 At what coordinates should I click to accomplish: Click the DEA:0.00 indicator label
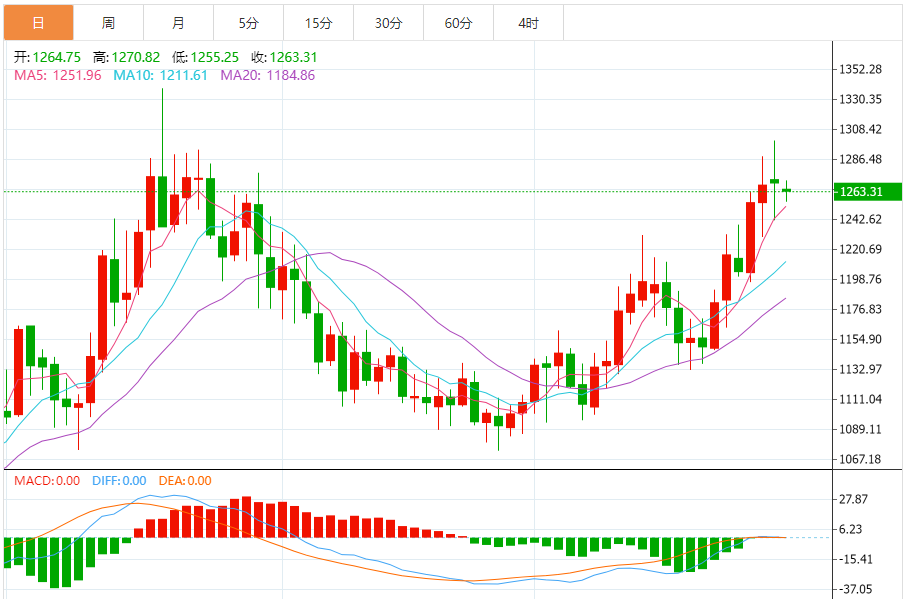[185, 481]
